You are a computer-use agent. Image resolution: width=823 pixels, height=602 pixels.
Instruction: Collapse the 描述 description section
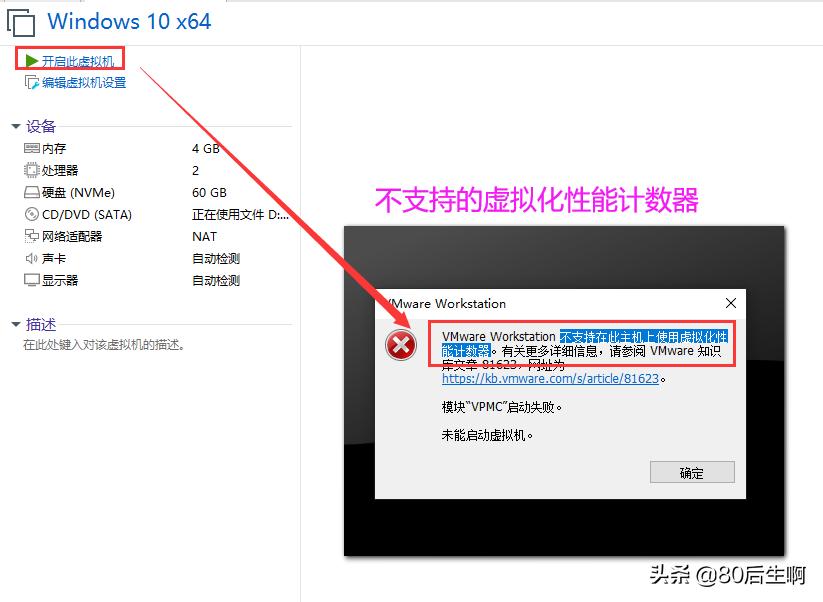pyautogui.click(x=14, y=322)
